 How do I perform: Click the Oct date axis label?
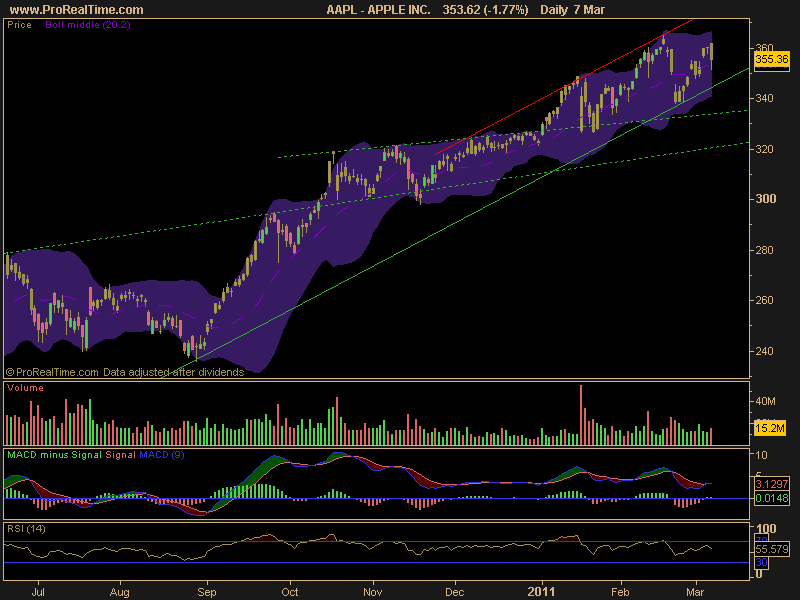[x=290, y=592]
